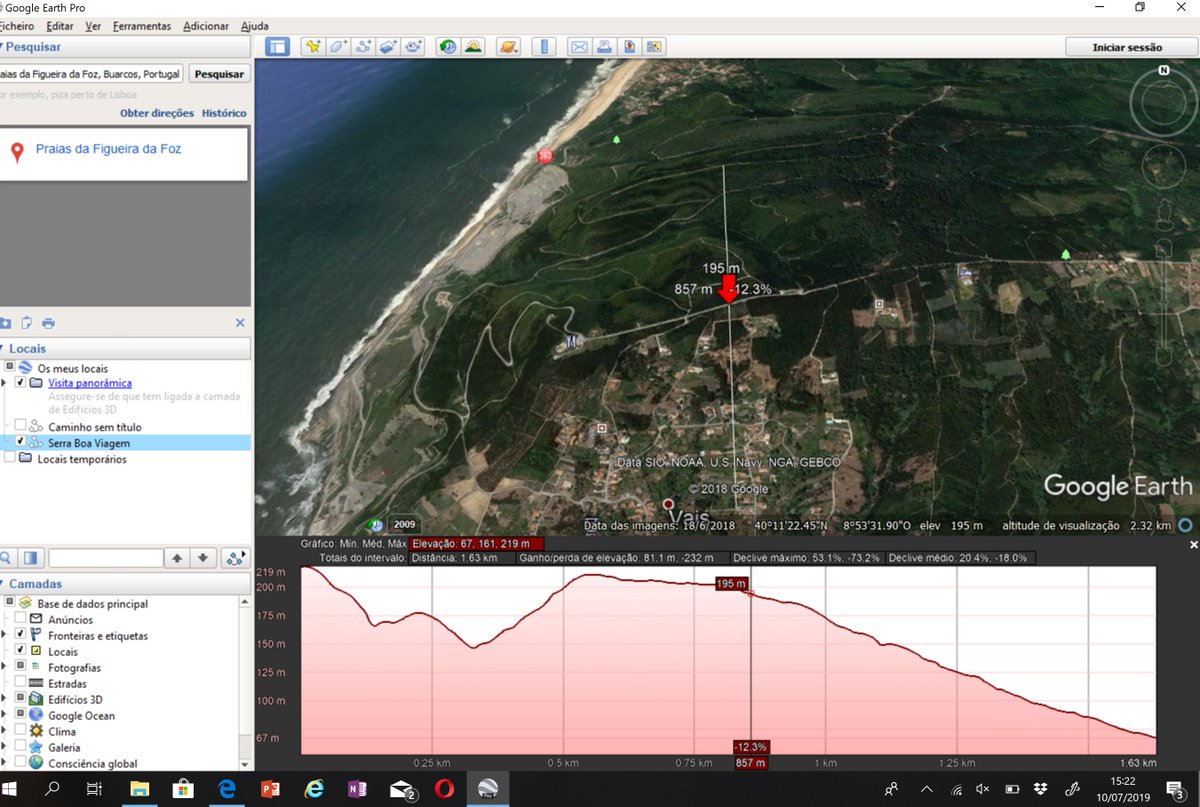Open the Editar menu
1200x807 pixels.
coord(60,26)
